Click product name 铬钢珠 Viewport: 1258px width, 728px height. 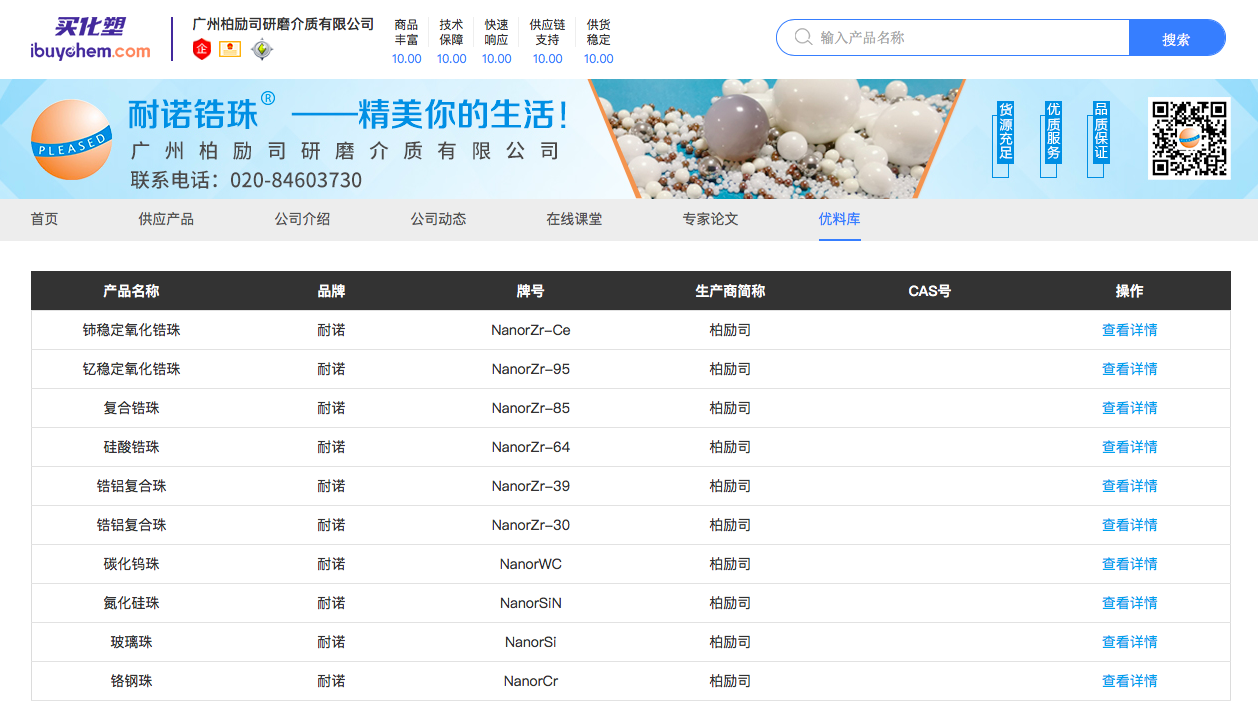pyautogui.click(x=131, y=681)
